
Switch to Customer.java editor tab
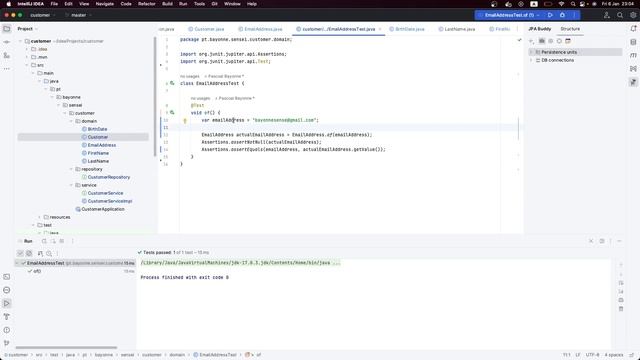(x=206, y=29)
